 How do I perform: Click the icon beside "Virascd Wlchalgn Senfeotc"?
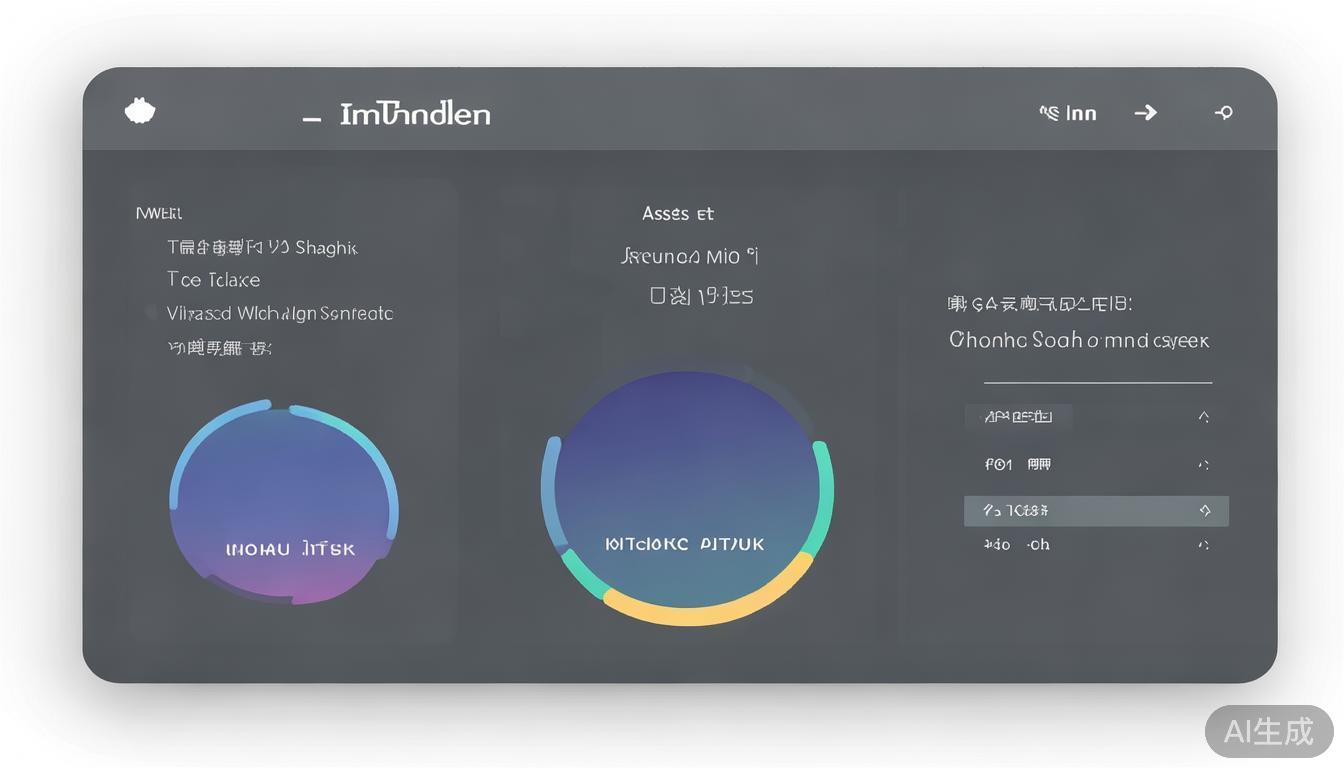point(152,312)
